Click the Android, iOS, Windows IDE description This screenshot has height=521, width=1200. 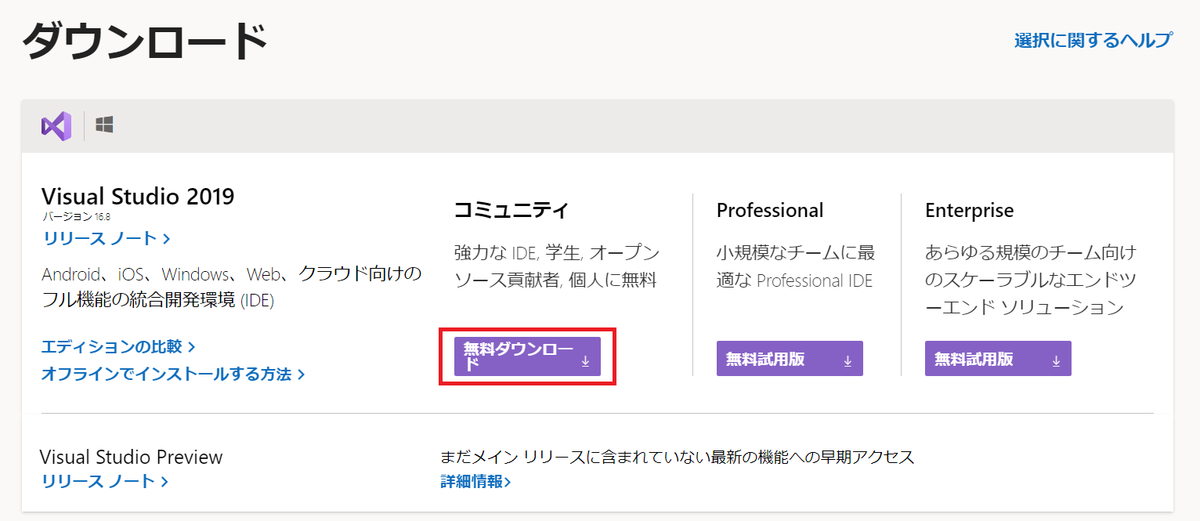click(x=232, y=286)
